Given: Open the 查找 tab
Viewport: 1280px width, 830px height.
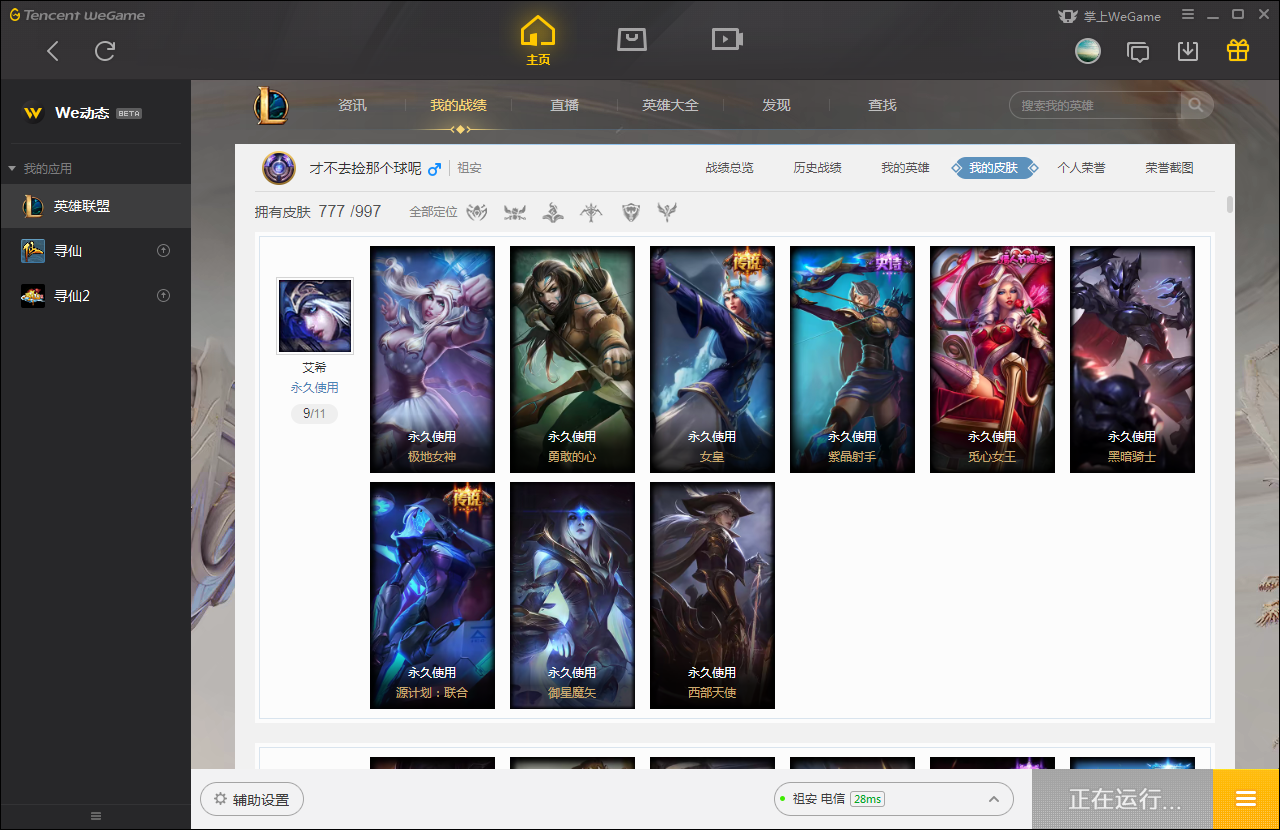Looking at the screenshot, I should pos(882,105).
